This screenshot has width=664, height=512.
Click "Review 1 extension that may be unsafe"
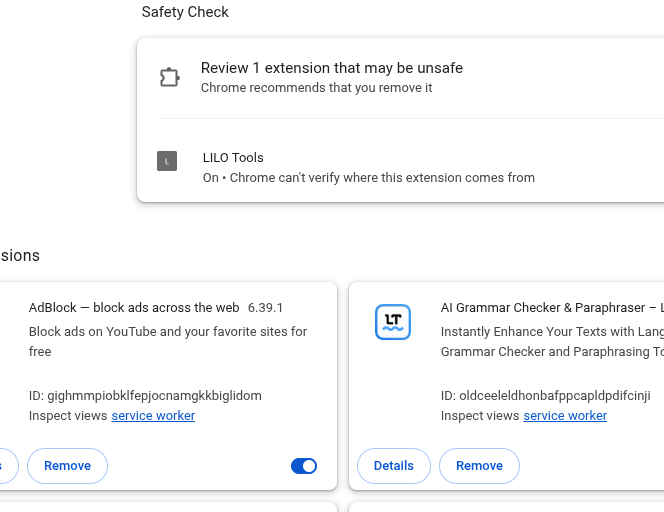[x=331, y=68]
